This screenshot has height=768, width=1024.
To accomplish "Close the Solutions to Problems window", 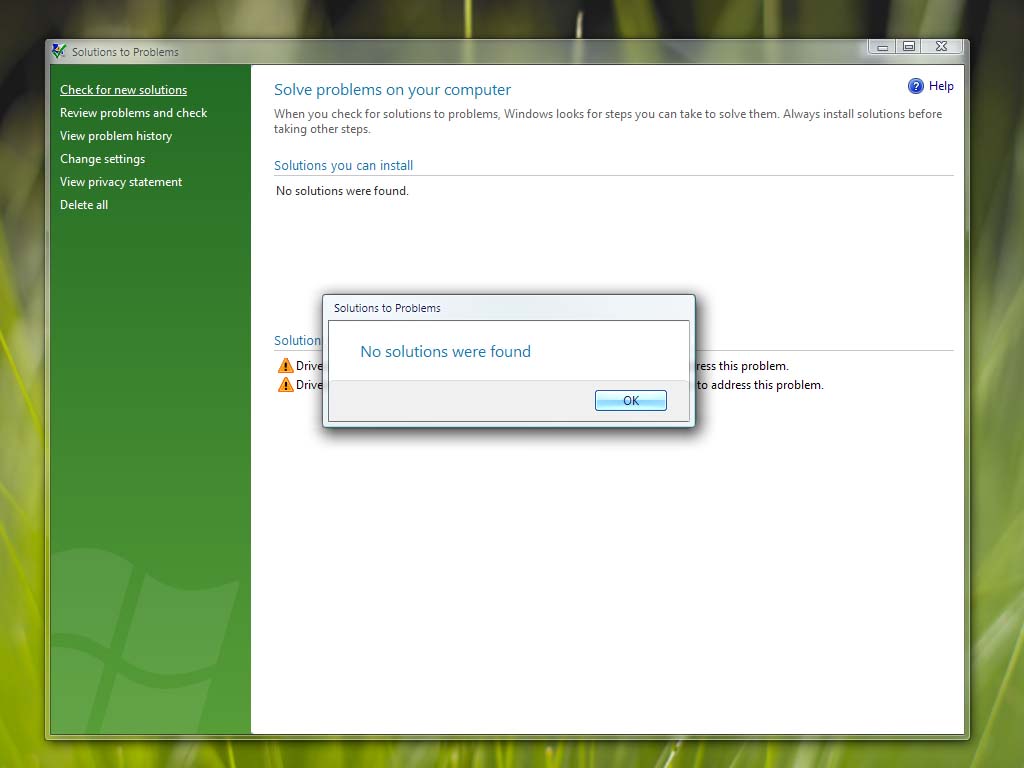I will click(x=942, y=46).
